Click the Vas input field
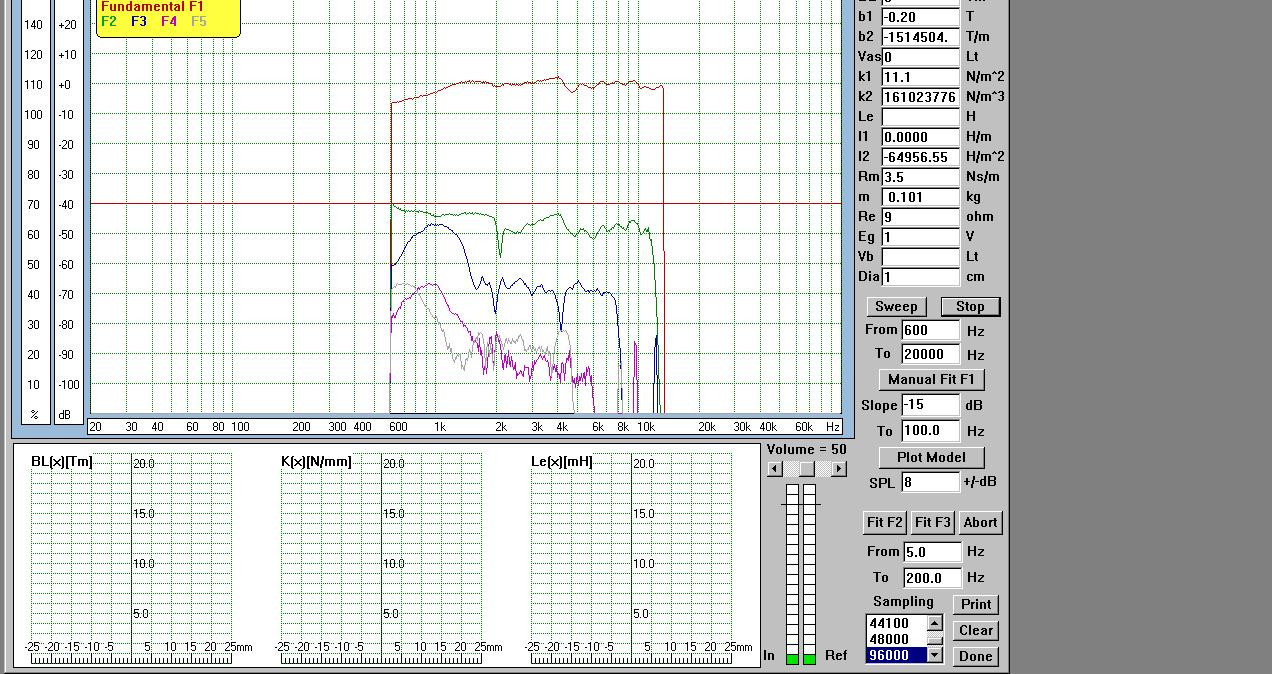This screenshot has width=1272, height=674. [920, 57]
